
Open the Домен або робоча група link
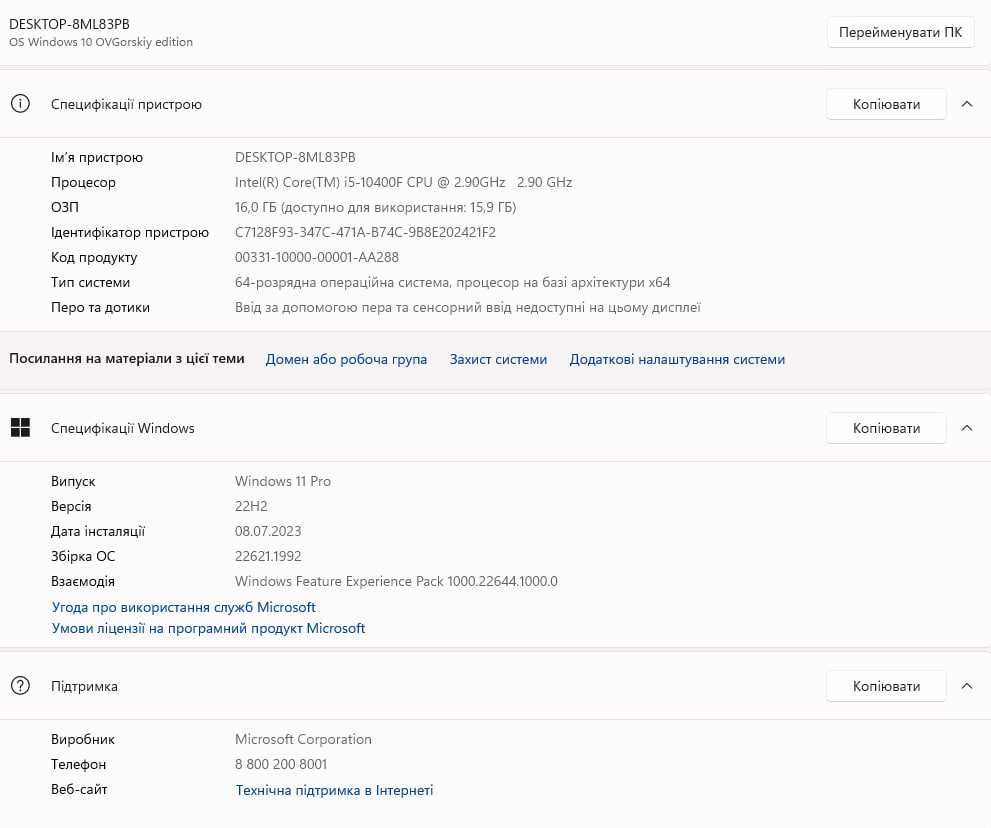coord(346,359)
